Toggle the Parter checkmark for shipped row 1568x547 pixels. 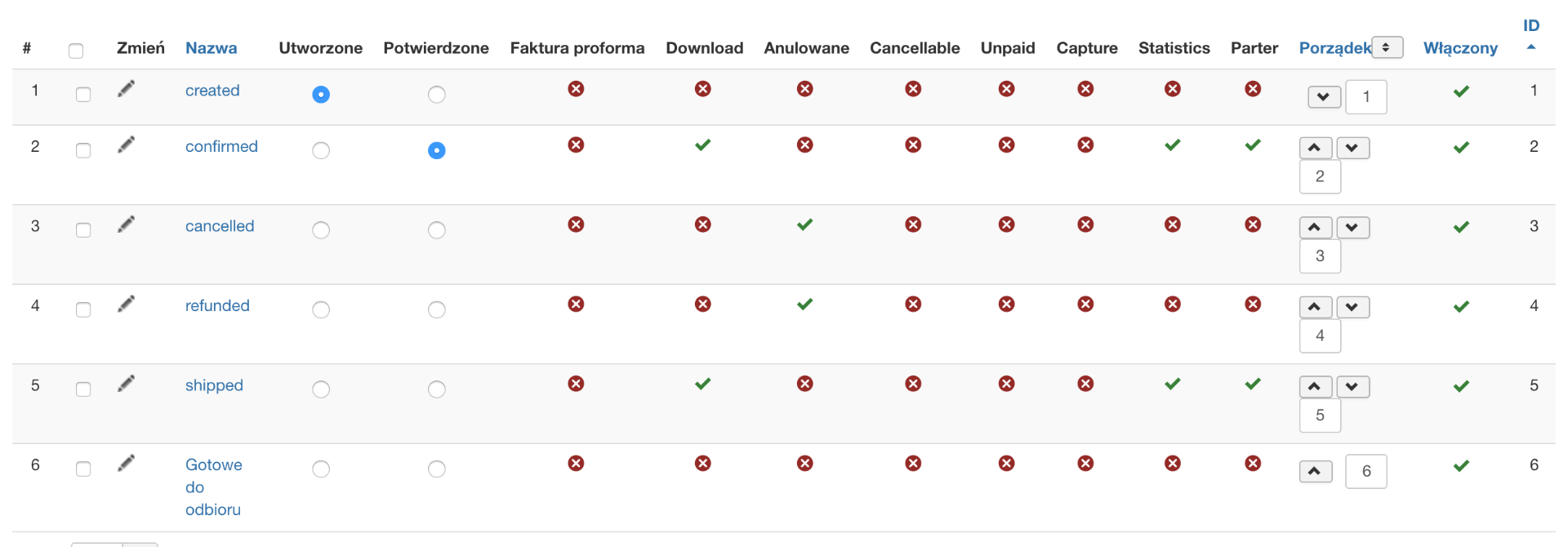click(1252, 384)
